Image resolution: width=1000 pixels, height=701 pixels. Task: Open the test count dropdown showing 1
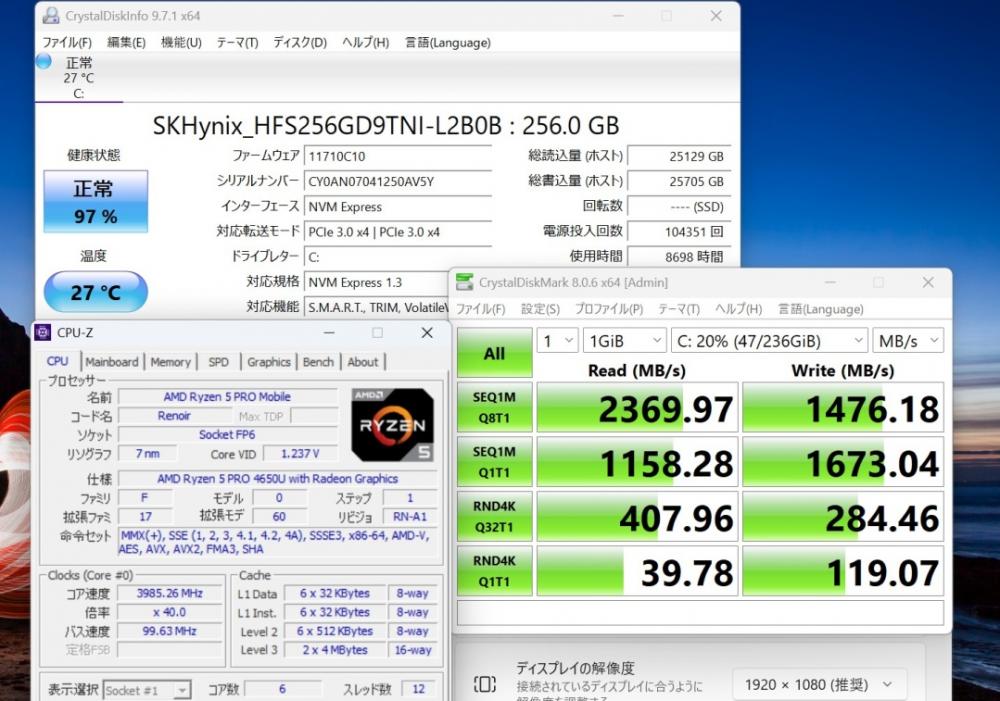557,341
